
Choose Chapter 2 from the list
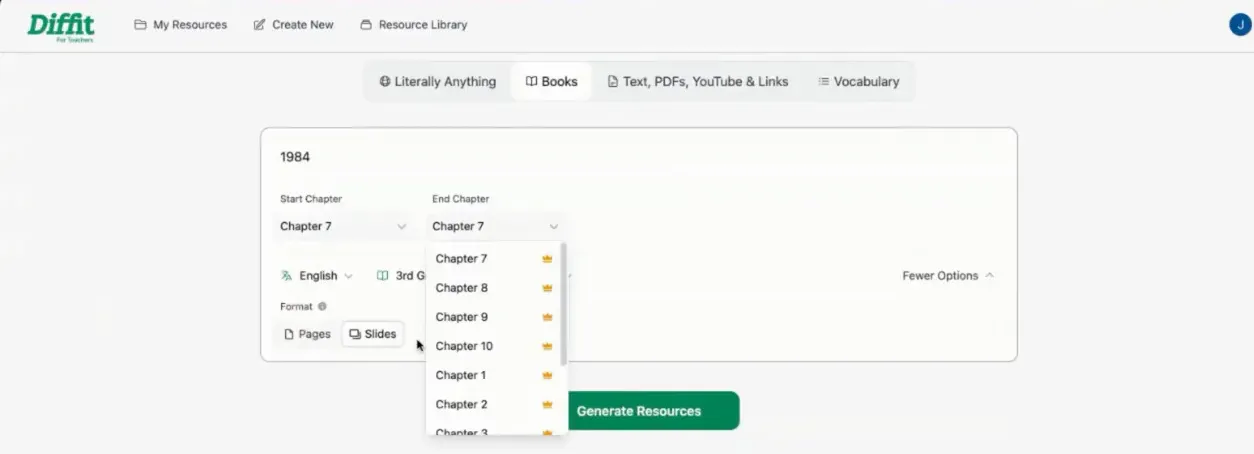(x=494, y=404)
